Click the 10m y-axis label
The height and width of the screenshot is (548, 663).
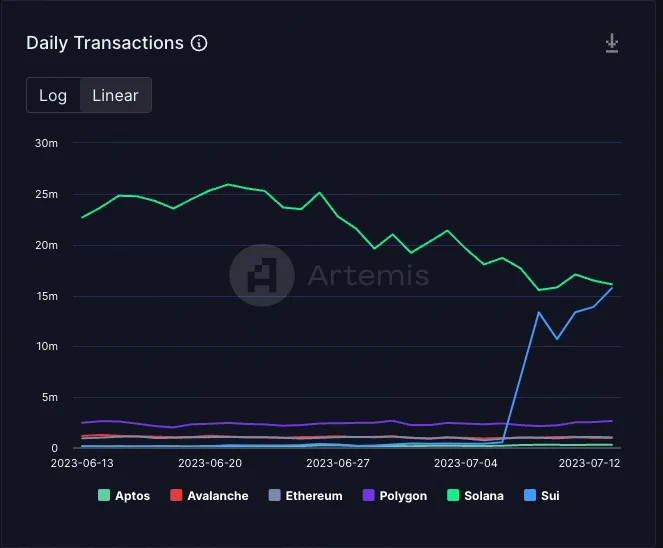pos(47,346)
